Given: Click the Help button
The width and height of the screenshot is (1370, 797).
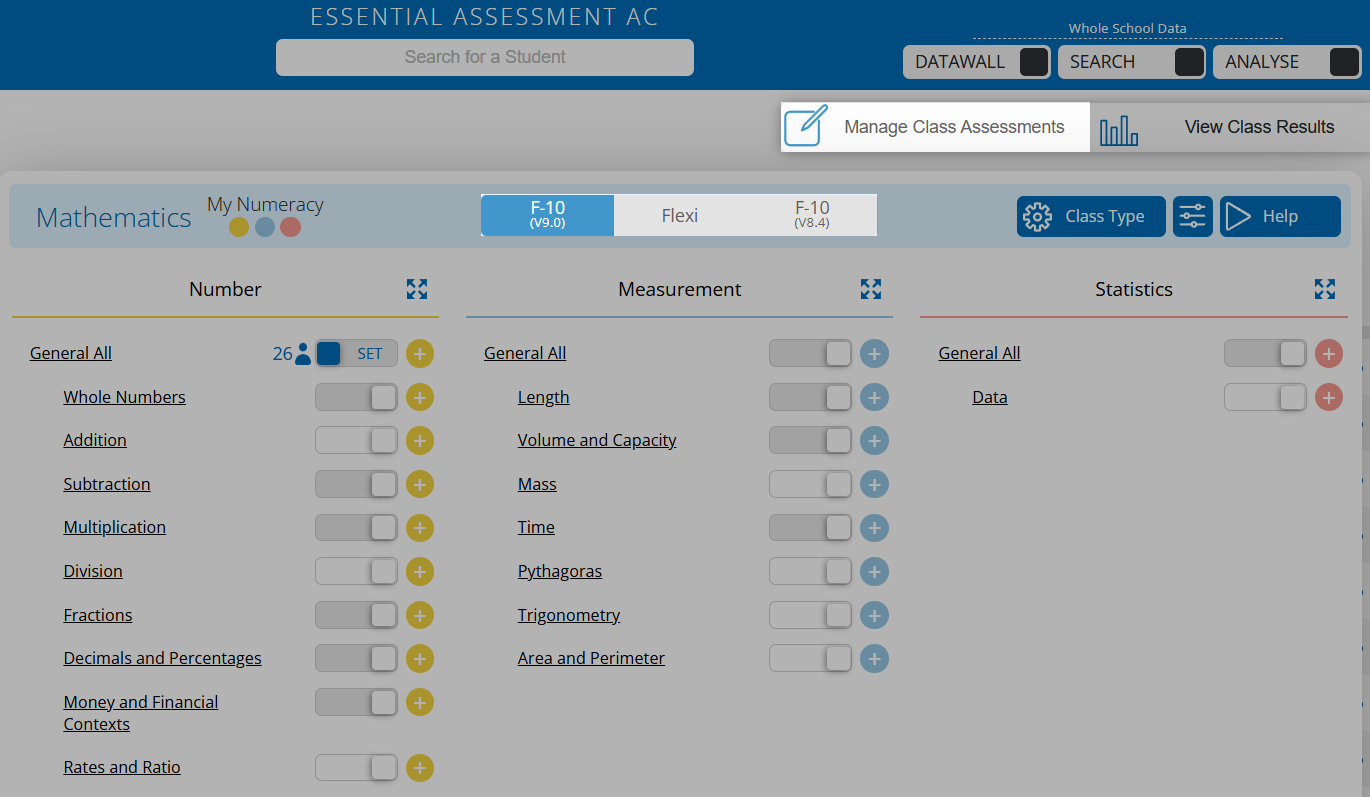Looking at the screenshot, I should coord(1280,216).
